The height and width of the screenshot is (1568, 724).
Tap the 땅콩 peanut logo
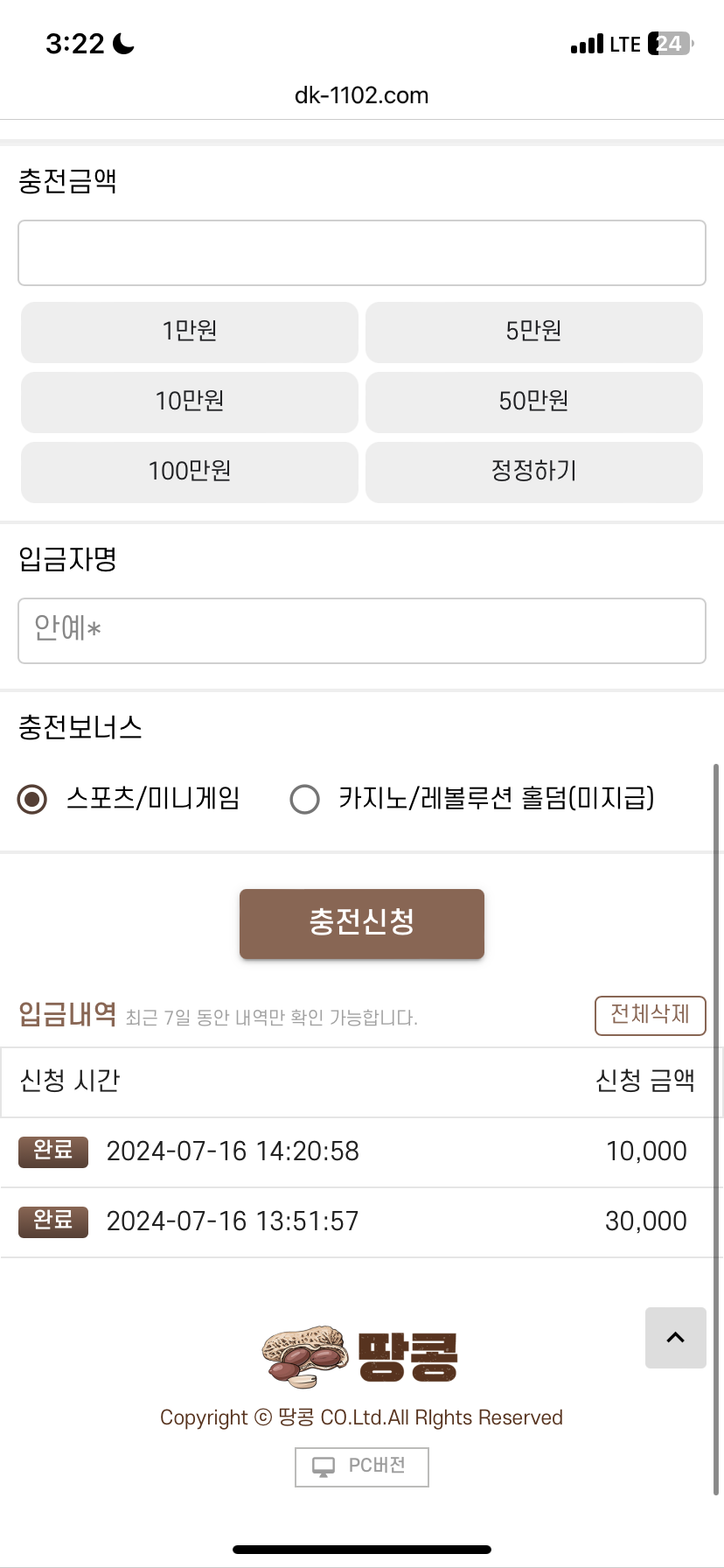[x=360, y=1356]
